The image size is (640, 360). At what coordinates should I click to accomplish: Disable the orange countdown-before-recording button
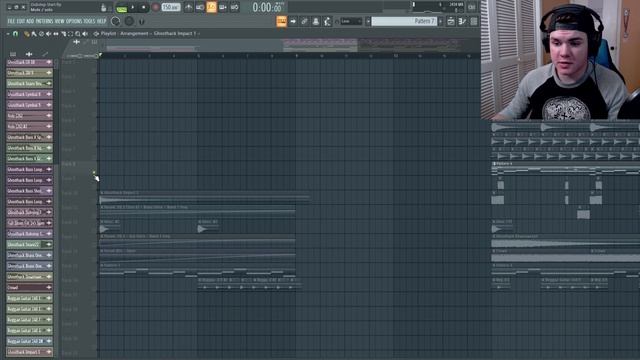[211, 7]
